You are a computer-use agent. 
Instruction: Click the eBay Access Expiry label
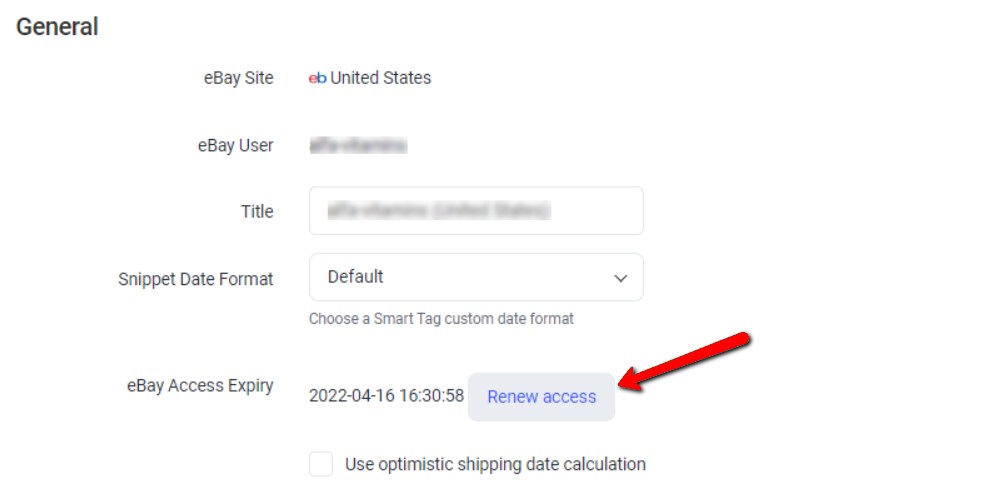click(200, 386)
